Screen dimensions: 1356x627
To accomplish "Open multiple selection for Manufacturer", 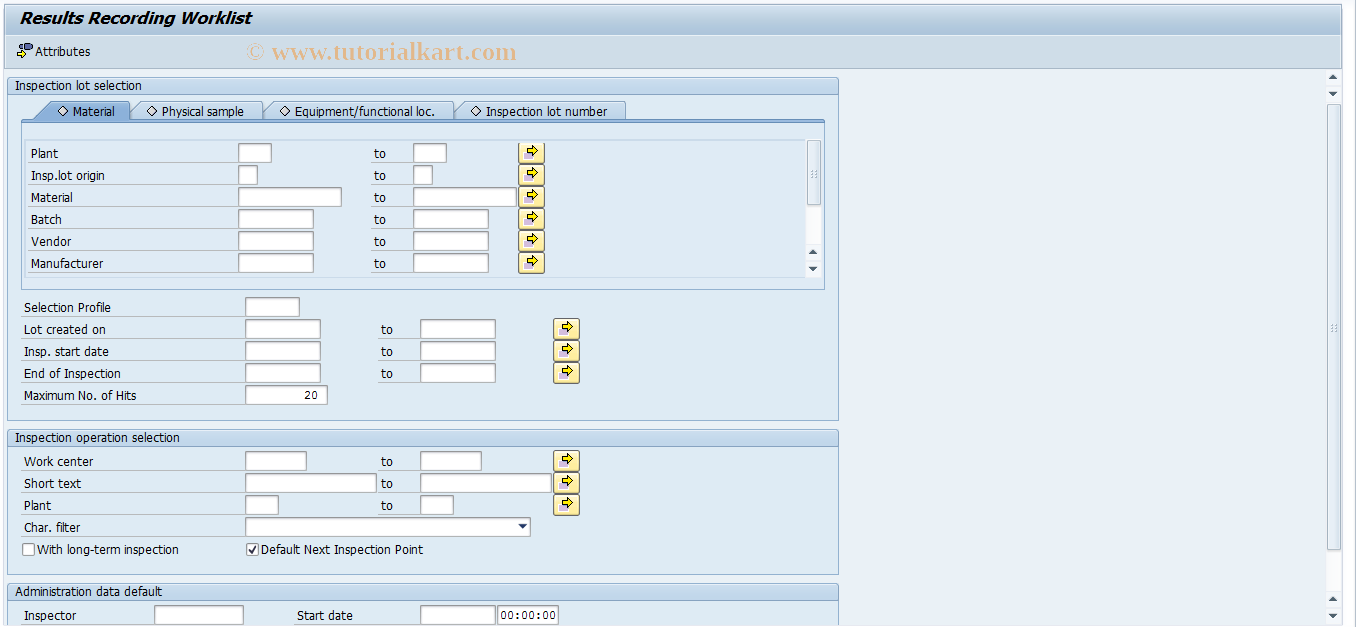I will 531,262.
